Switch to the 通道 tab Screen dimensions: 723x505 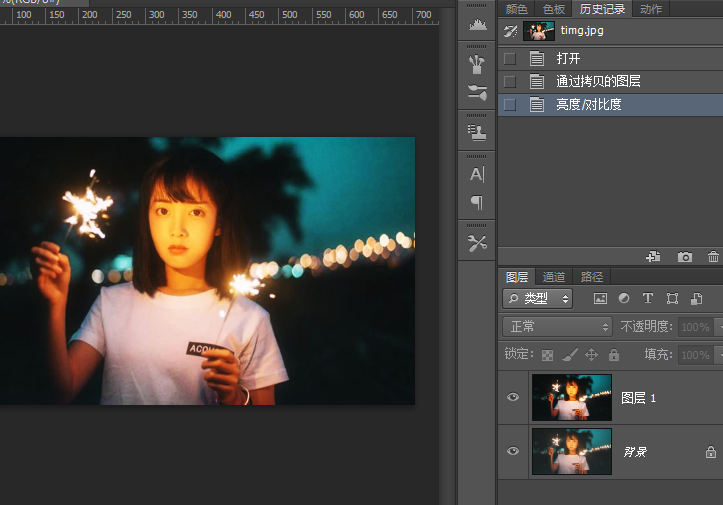[553, 277]
